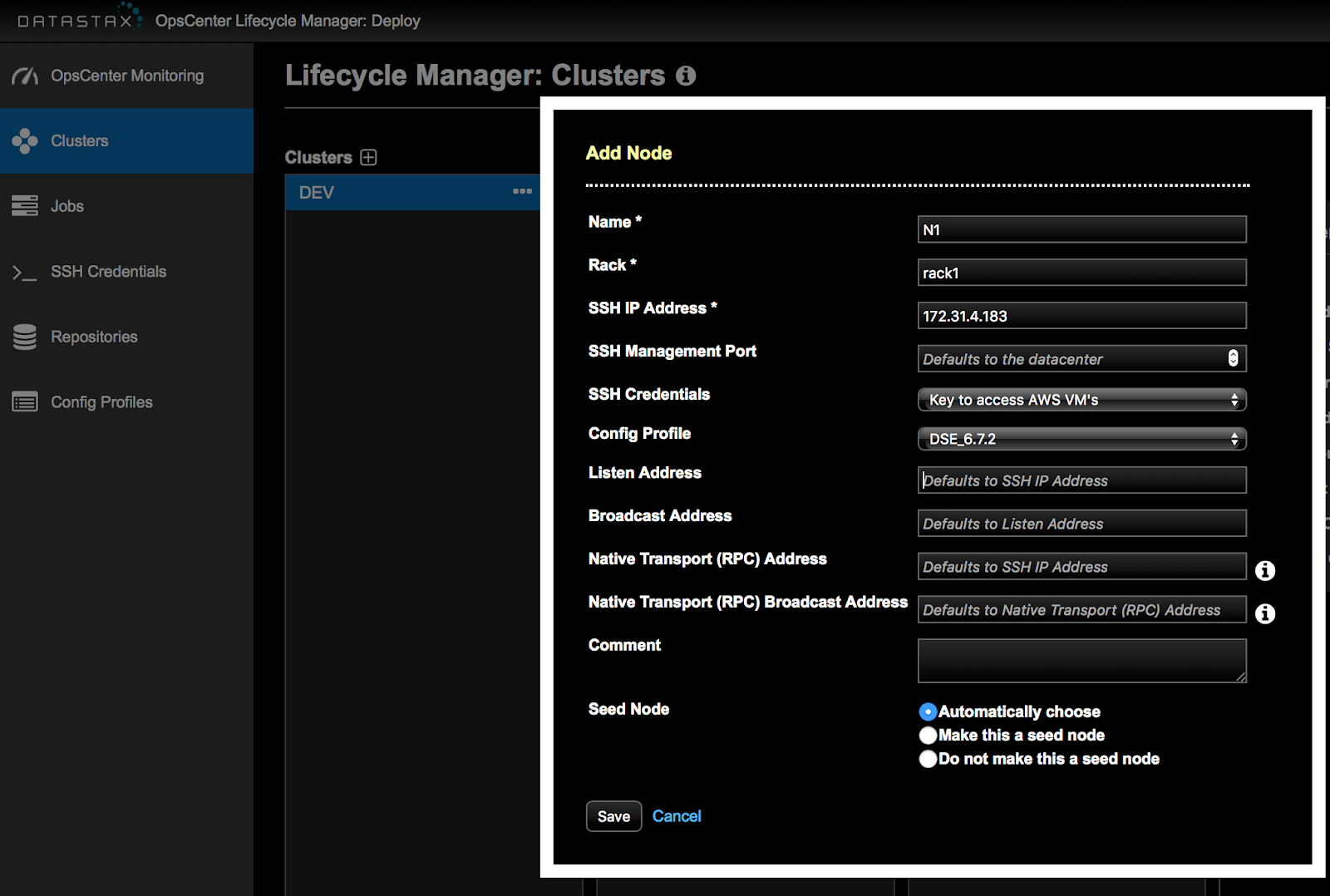Open the Config Profiles section
This screenshot has height=896, width=1330.
tap(126, 402)
